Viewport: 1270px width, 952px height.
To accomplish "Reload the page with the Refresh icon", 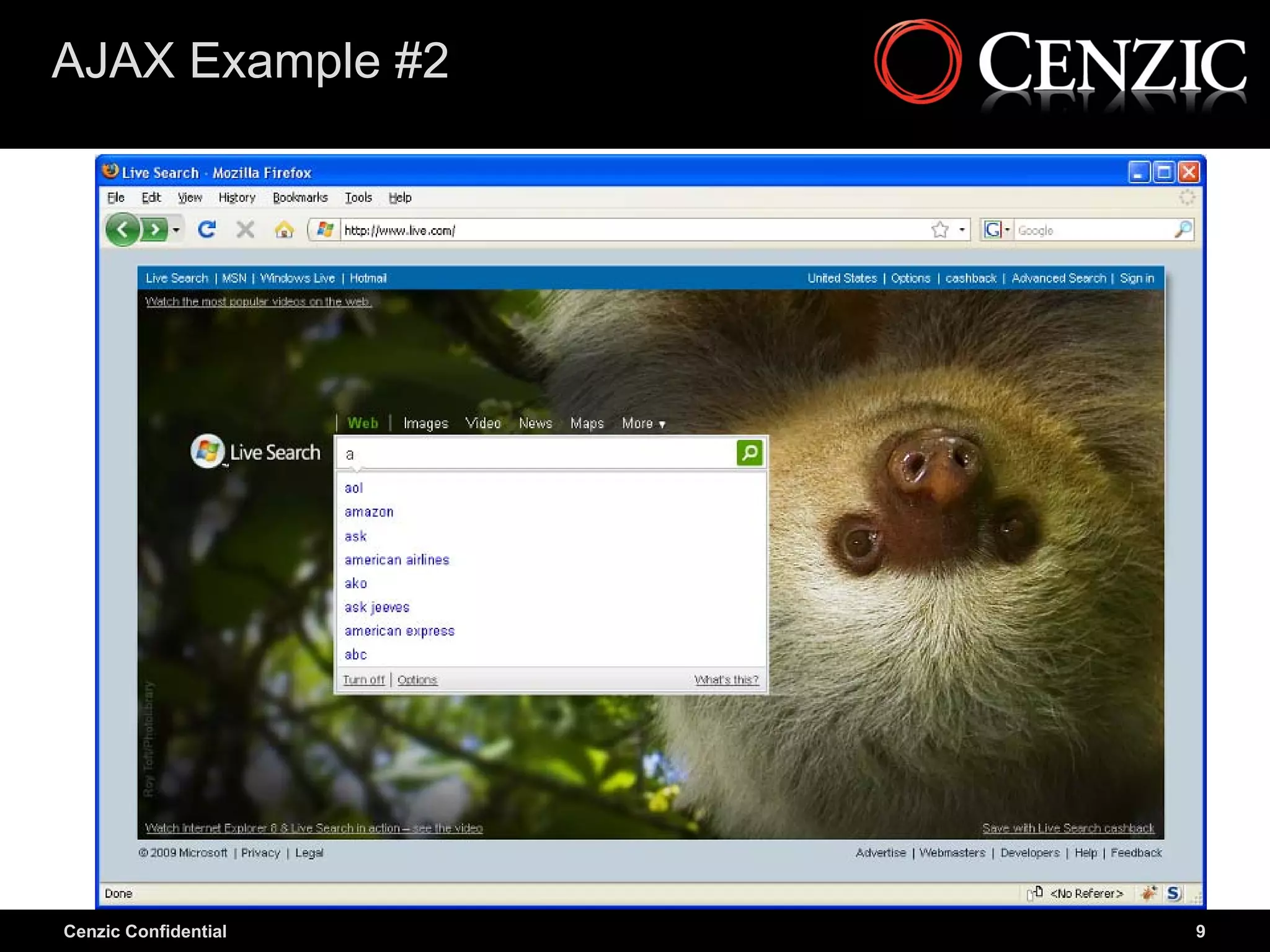I will [206, 230].
